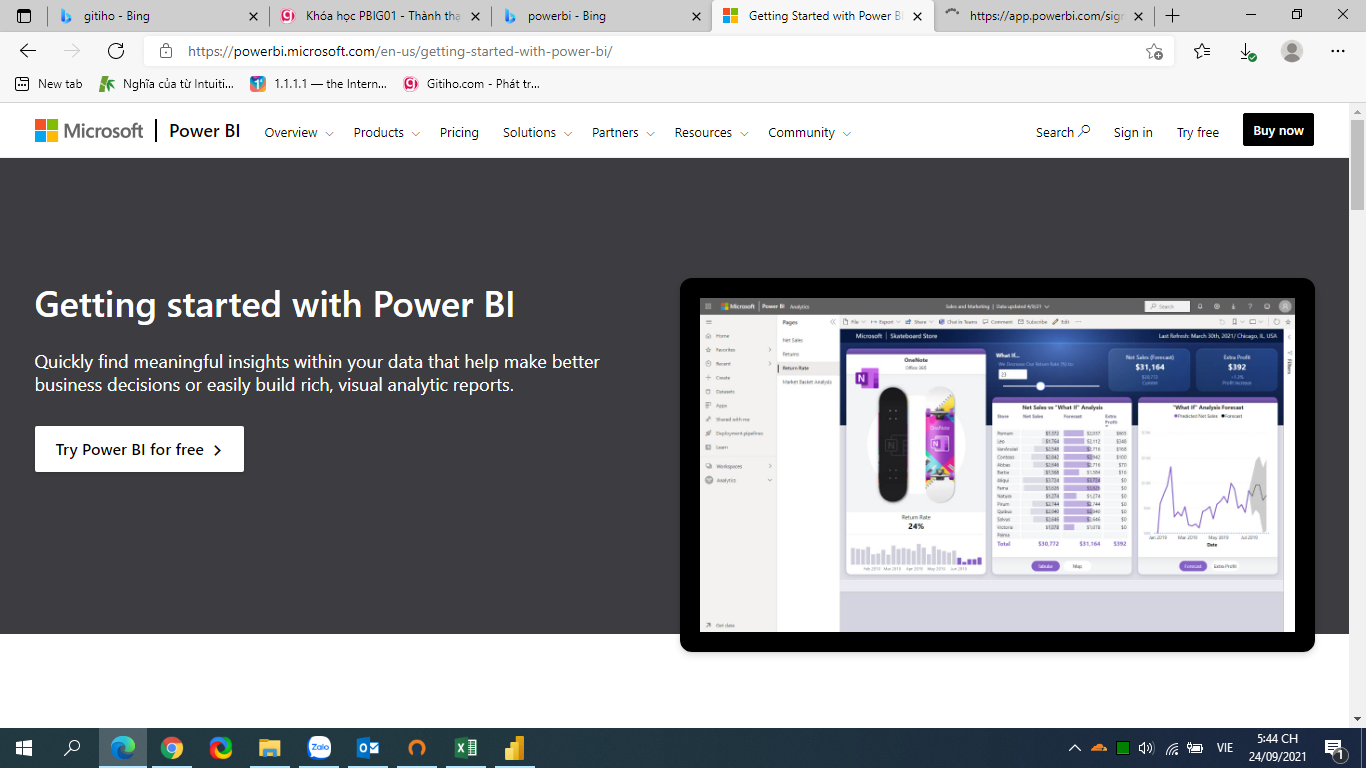Open the browser profile avatar
The height and width of the screenshot is (768, 1366).
click(x=1292, y=51)
